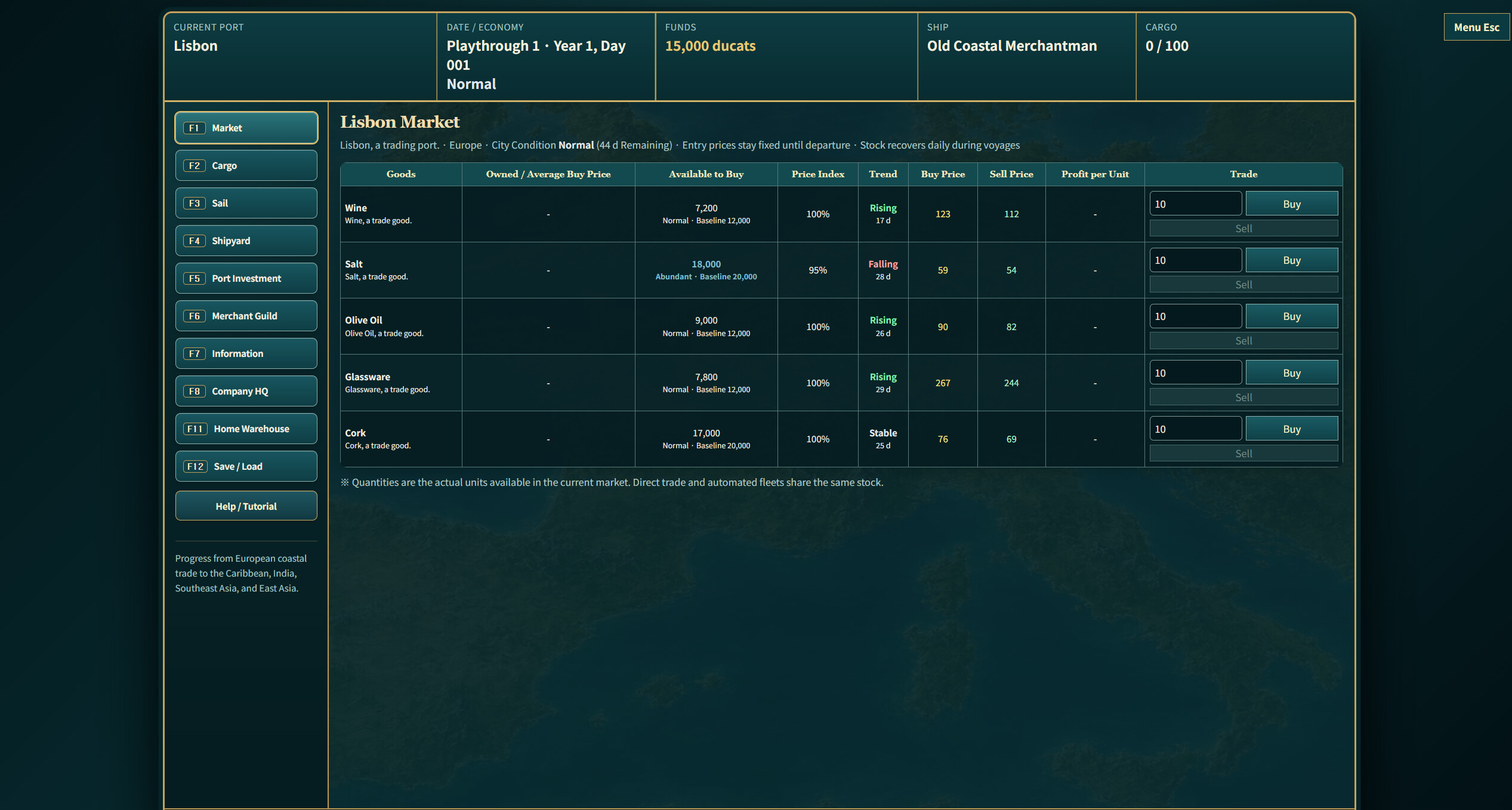The width and height of the screenshot is (1512, 810).
Task: Click the Glassware sell price 244
Action: point(1011,383)
